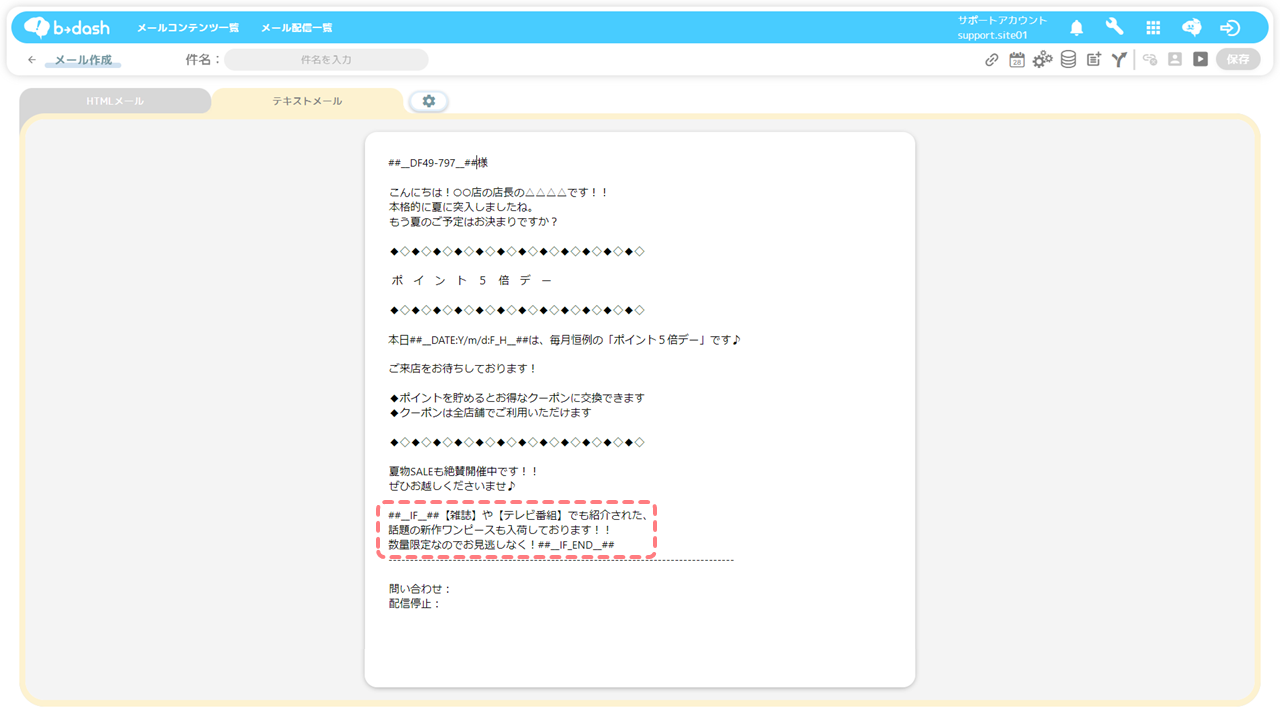
Task: Click the もう夏のご予定はお決まりですか？ line
Action: [x=473, y=222]
